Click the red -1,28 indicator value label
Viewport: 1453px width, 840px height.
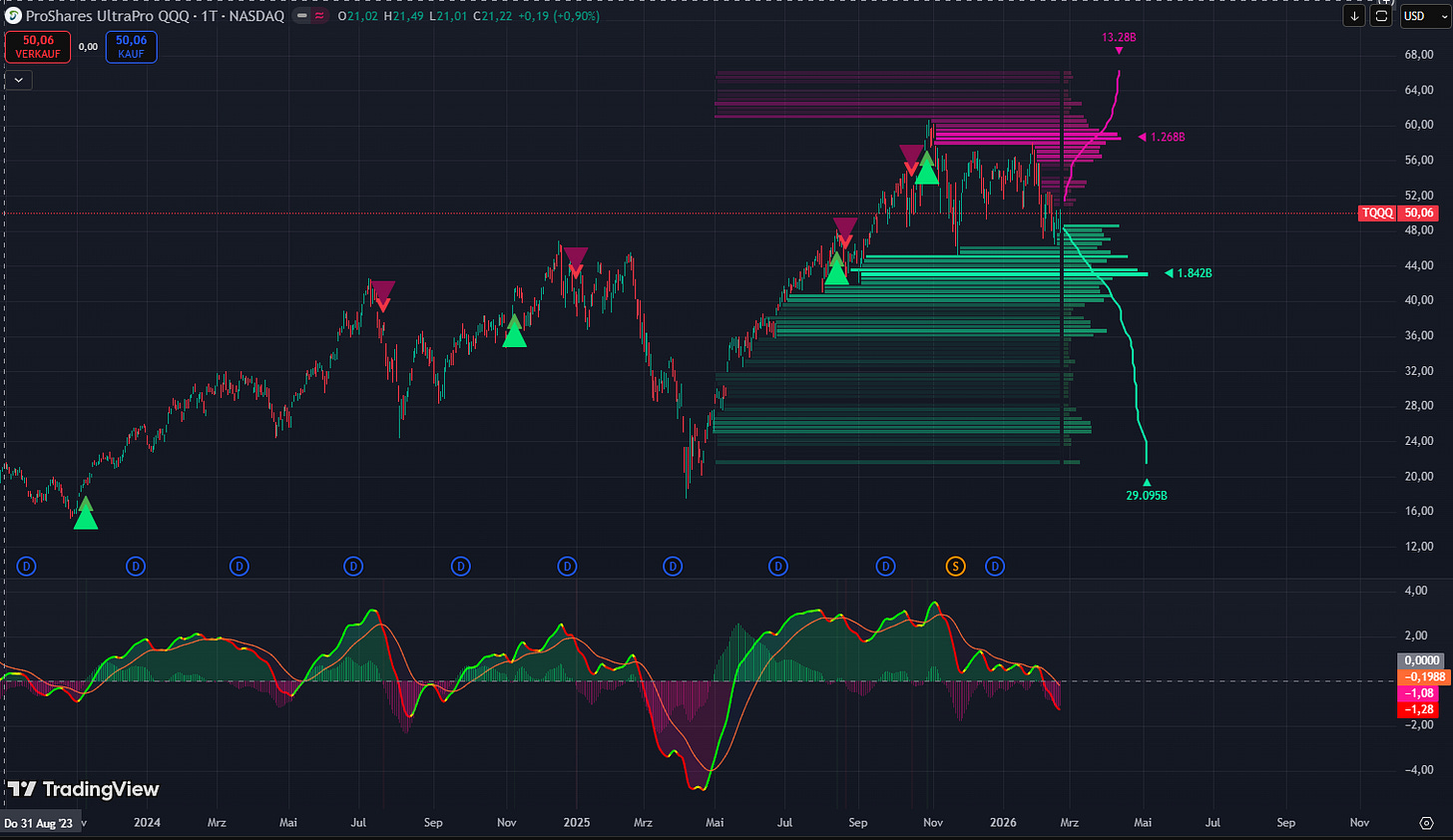coord(1419,709)
